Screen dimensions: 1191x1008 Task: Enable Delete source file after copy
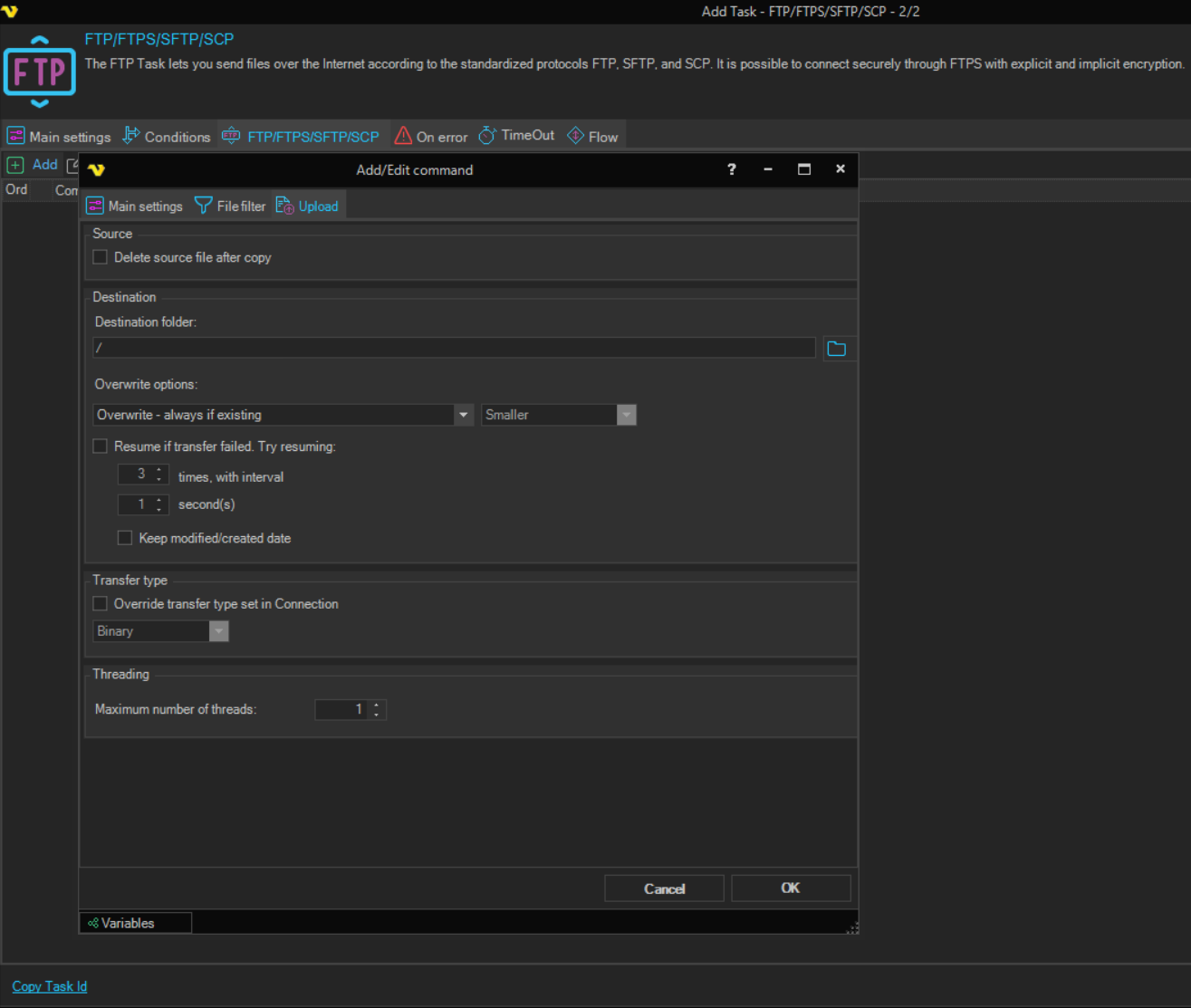(x=101, y=257)
